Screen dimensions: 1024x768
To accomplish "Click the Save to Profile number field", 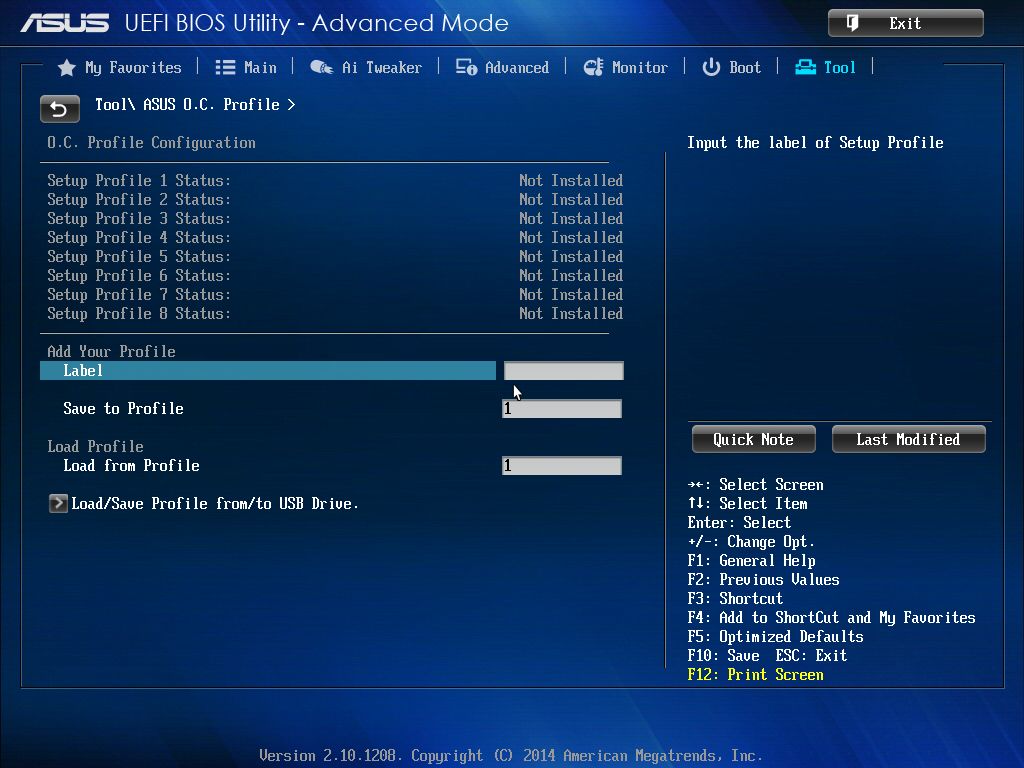I will coord(562,409).
